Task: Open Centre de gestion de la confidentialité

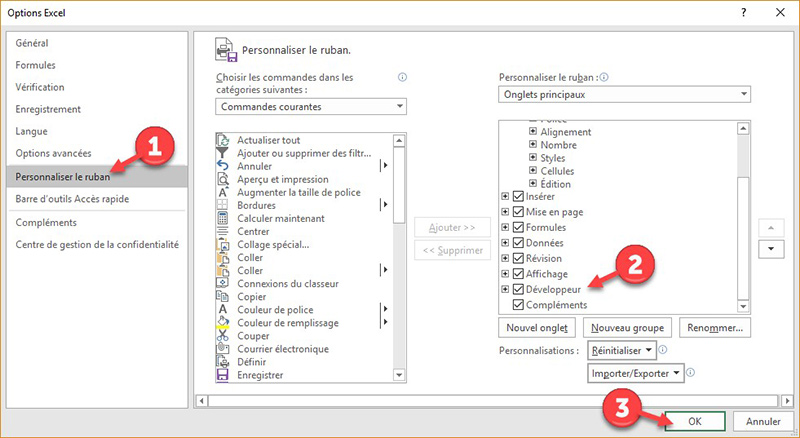Action: 97,245
